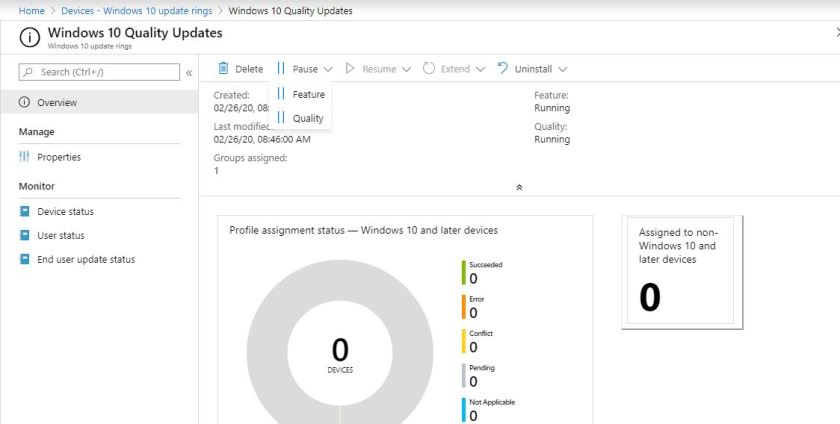
Task: Click the Properties sliders icon in sidebar
Action: [24, 157]
